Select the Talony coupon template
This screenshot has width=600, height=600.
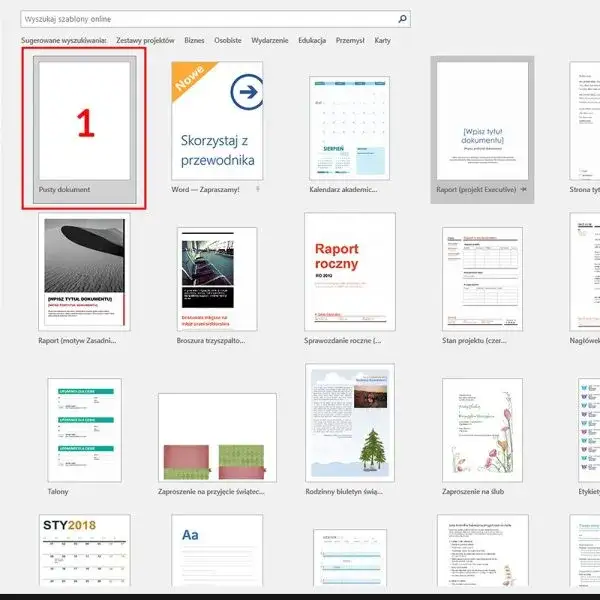click(x=85, y=430)
